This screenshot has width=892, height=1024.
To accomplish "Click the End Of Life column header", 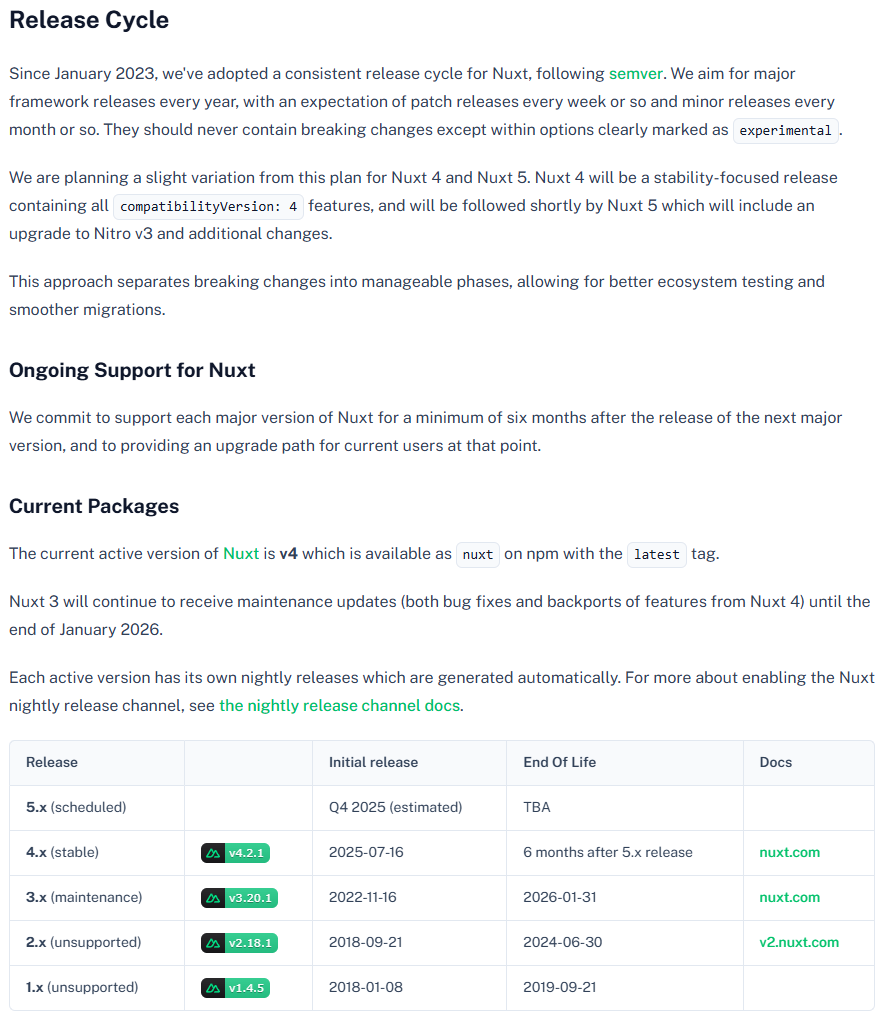I will click(559, 762).
